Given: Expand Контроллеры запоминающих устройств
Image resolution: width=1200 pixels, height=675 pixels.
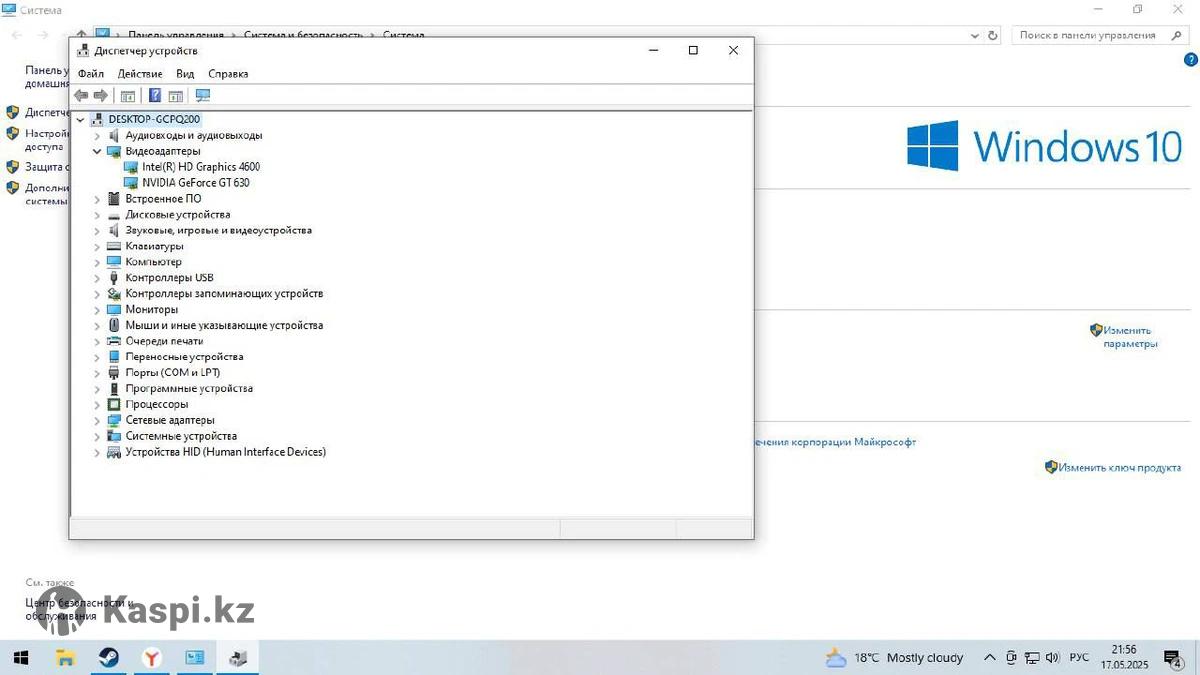Looking at the screenshot, I should [98, 294].
